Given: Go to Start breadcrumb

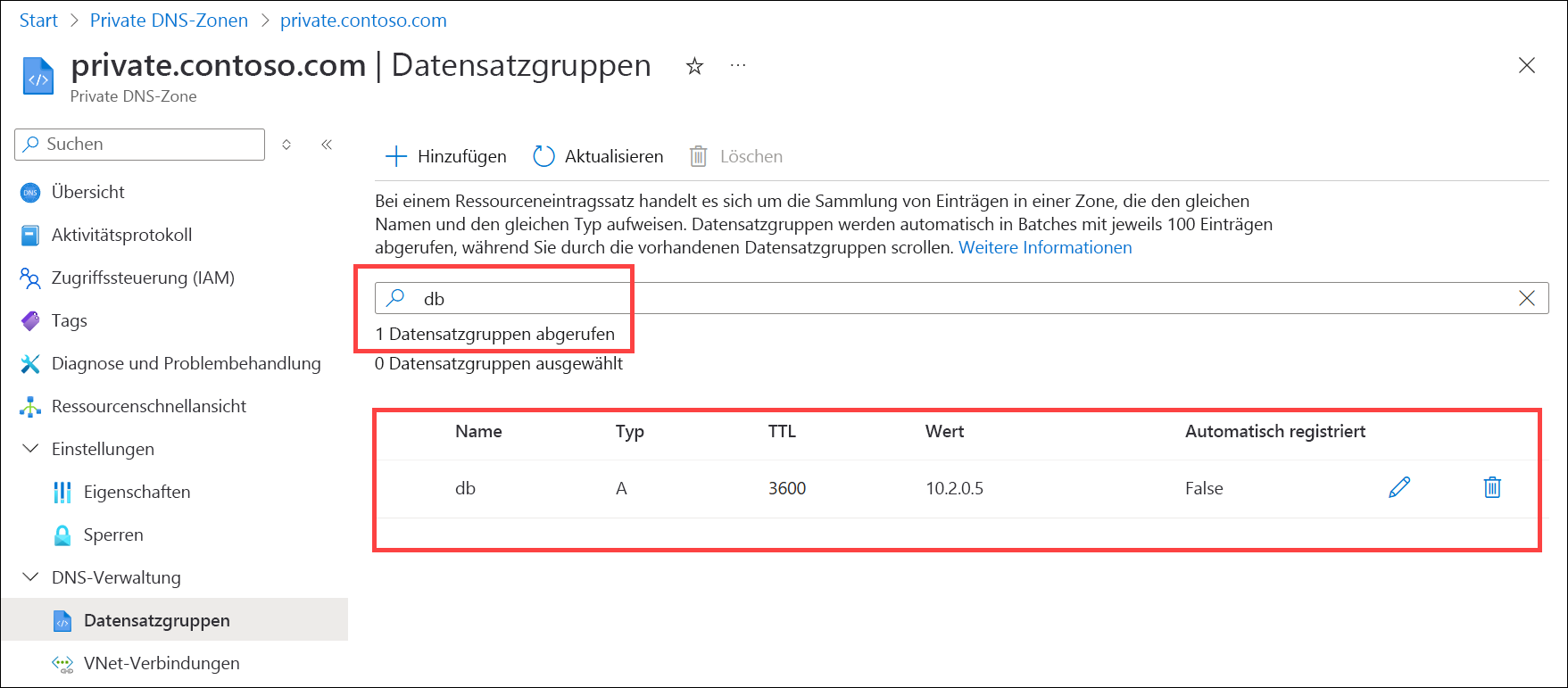Looking at the screenshot, I should [x=38, y=21].
